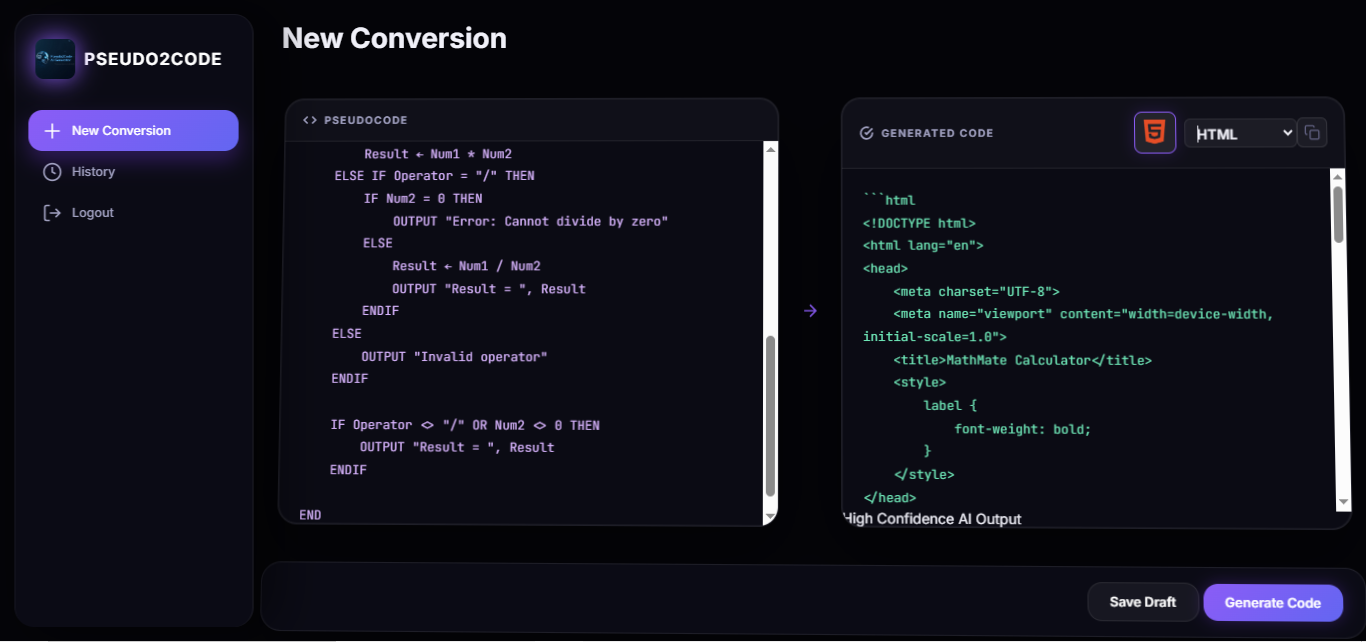The width and height of the screenshot is (1366, 642).
Task: Click the pseudocode panel scroll-down arrow
Action: click(x=770, y=516)
